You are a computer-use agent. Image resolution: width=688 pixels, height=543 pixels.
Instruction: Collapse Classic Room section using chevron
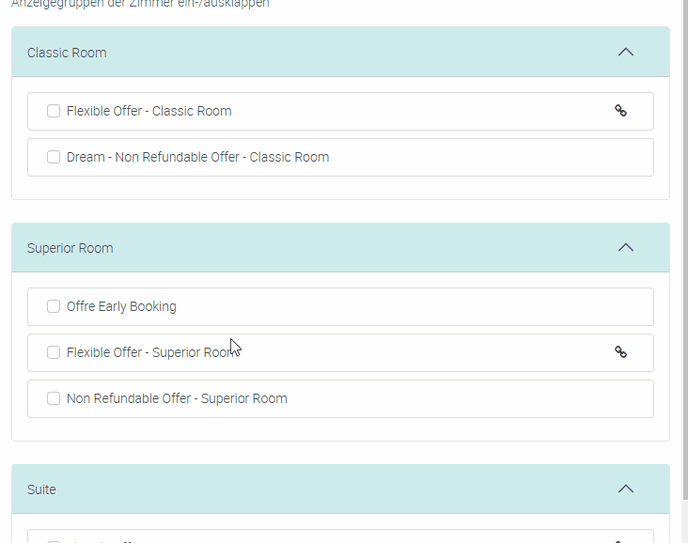pyautogui.click(x=626, y=52)
